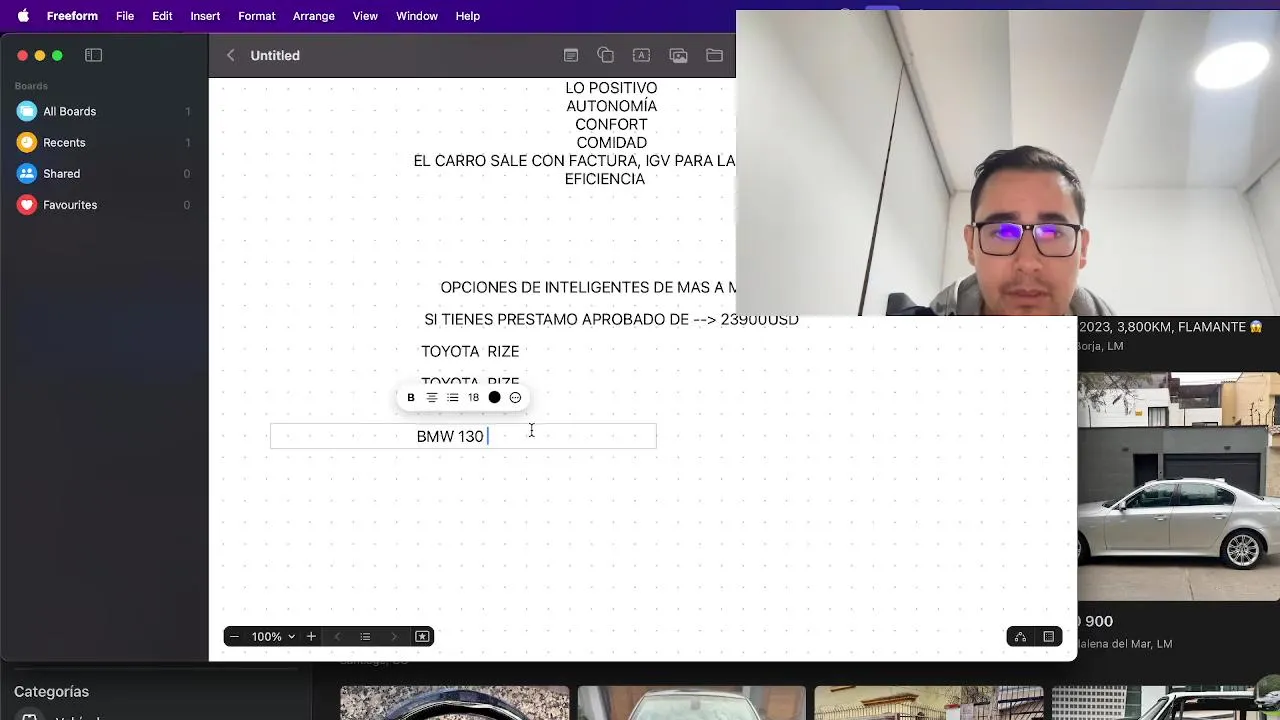The height and width of the screenshot is (720, 1280).
Task: Go to next scene arrow
Action: coord(394,637)
